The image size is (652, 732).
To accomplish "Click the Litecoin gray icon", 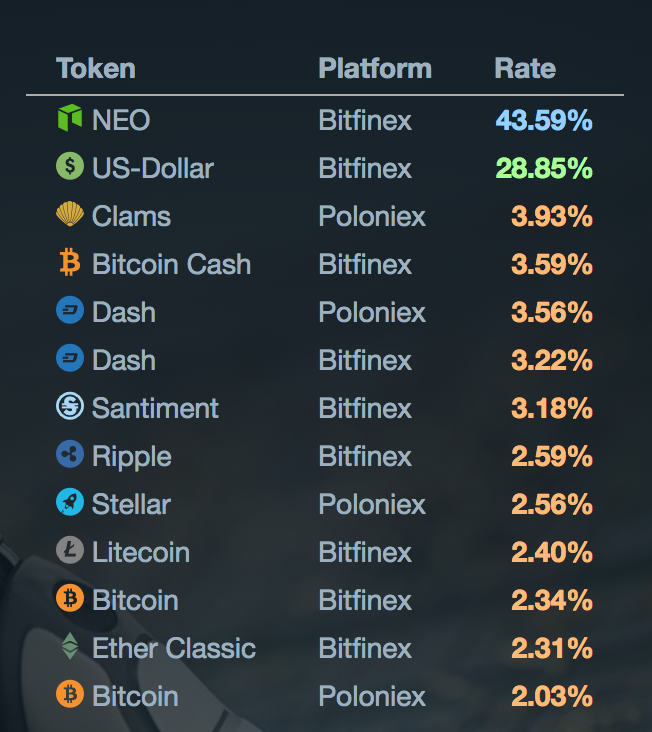I will click(69, 551).
